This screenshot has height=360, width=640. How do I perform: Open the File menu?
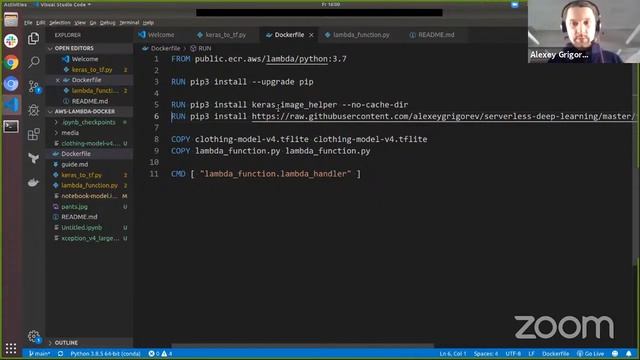coord(28,23)
